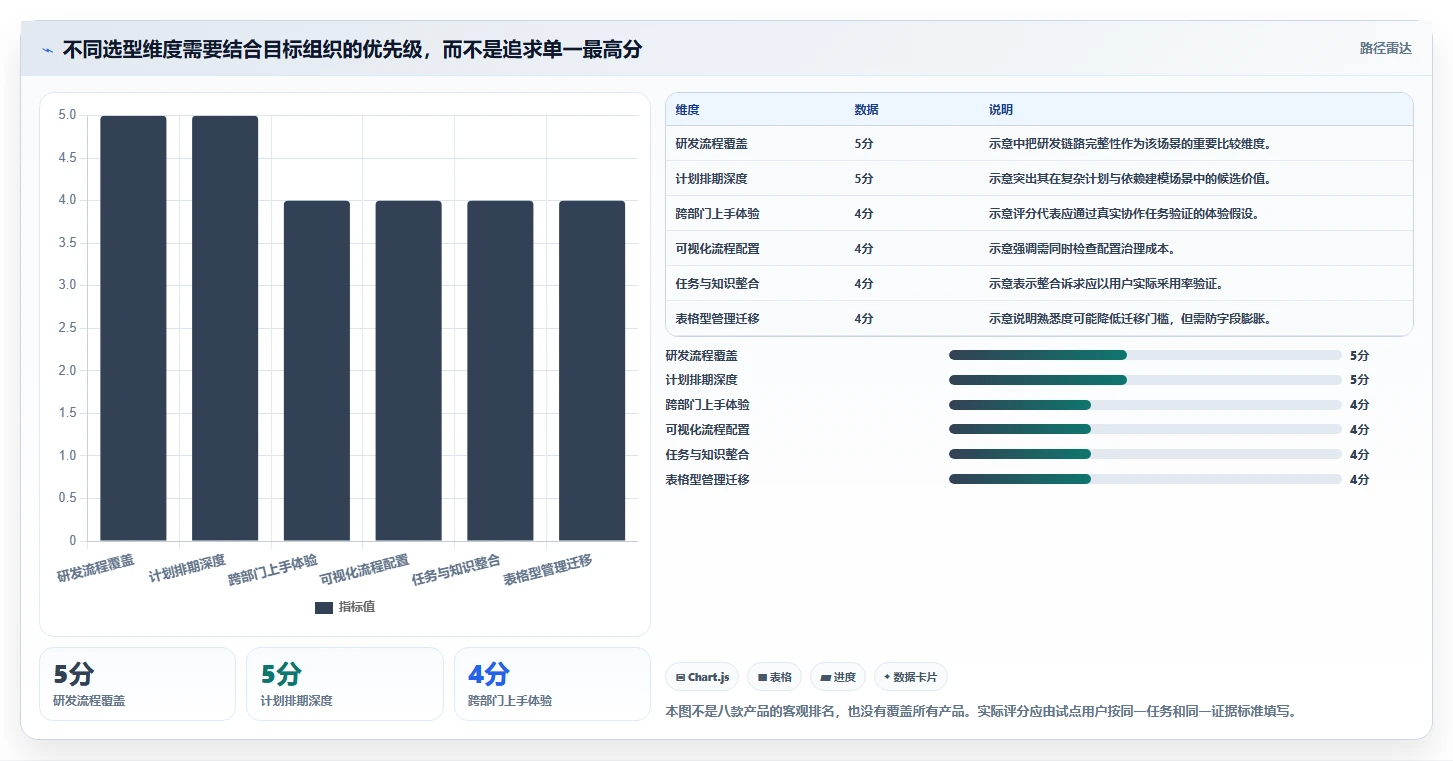
Task: Click the small icon inside the Chart.js chip
Action: (681, 677)
